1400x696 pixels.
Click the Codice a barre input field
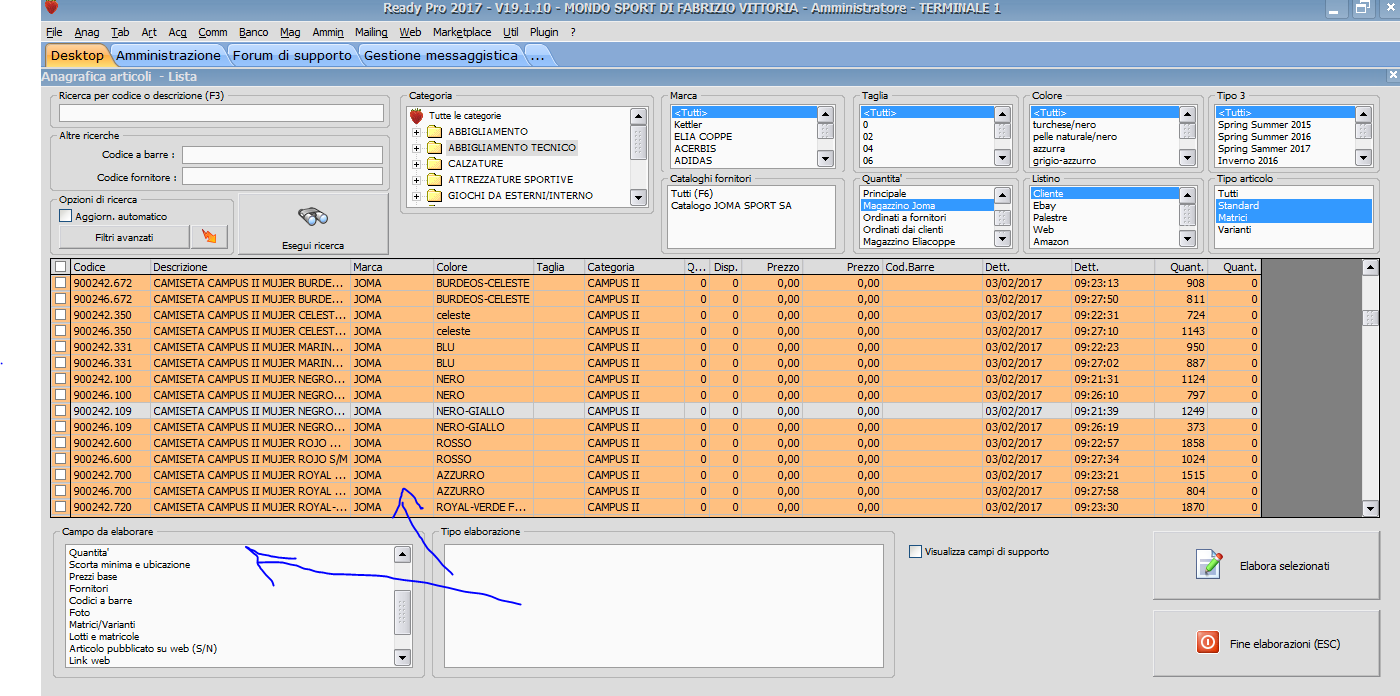click(282, 155)
